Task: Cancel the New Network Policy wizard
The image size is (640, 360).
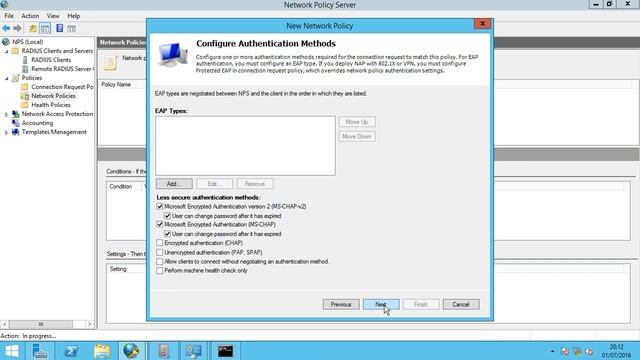Action: (x=461, y=304)
